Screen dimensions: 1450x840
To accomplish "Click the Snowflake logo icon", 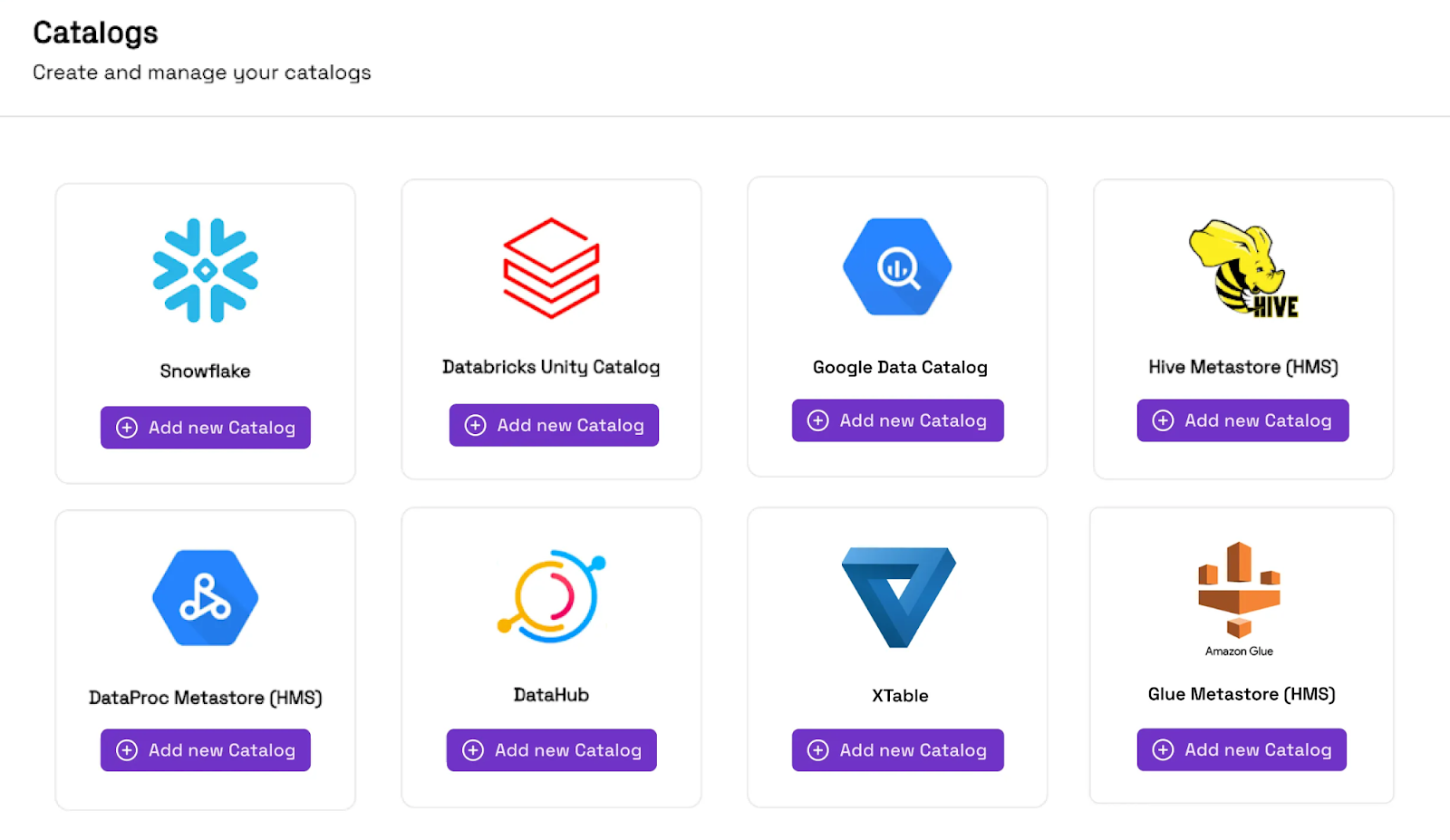I will click(206, 270).
